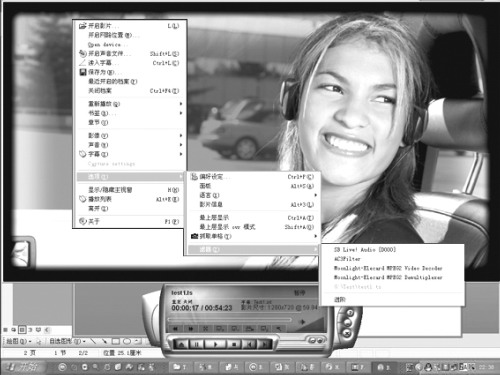
Task: Expand the 字幕 subtitles submenu
Action: click(x=130, y=154)
